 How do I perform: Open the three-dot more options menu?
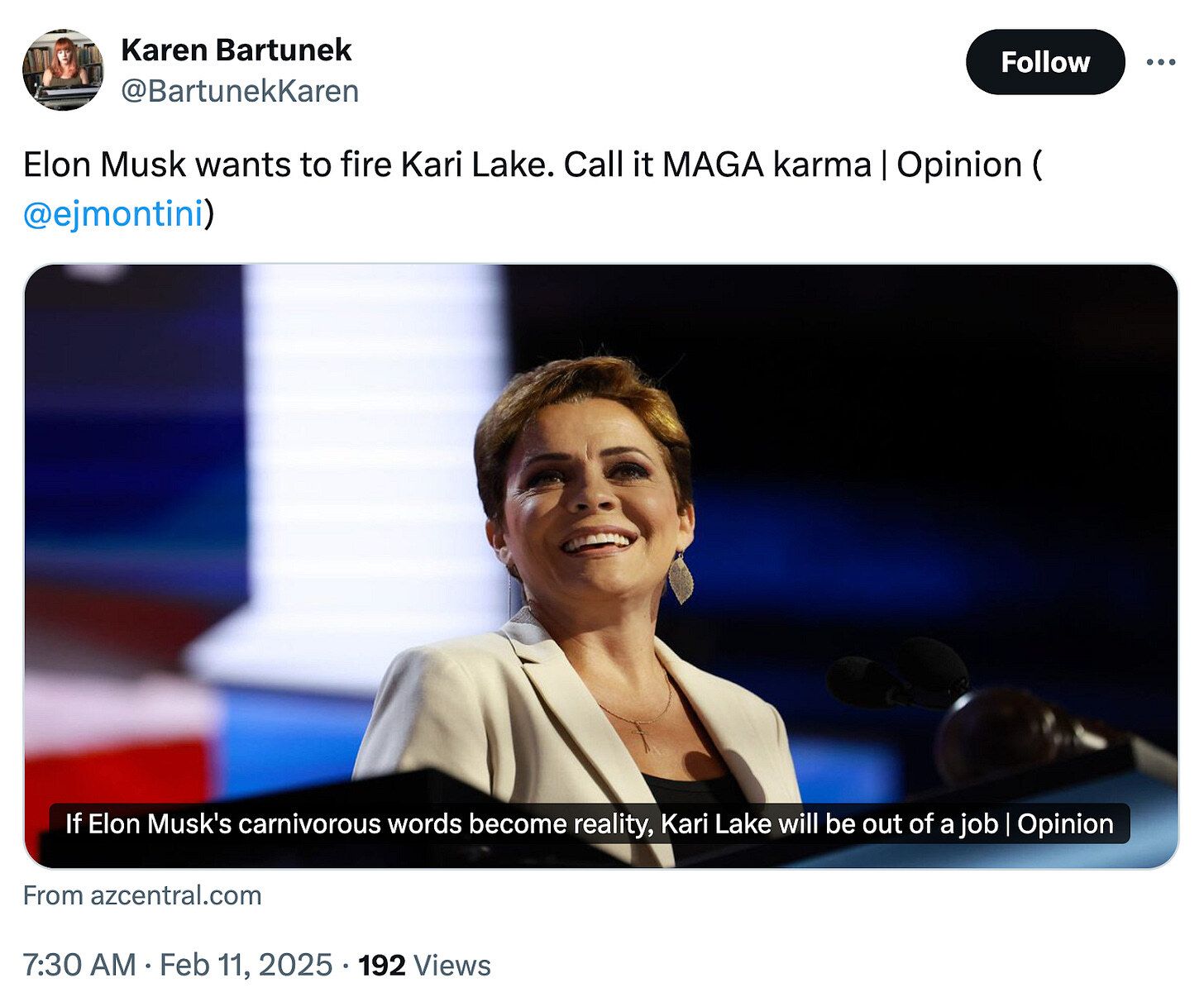1160,62
